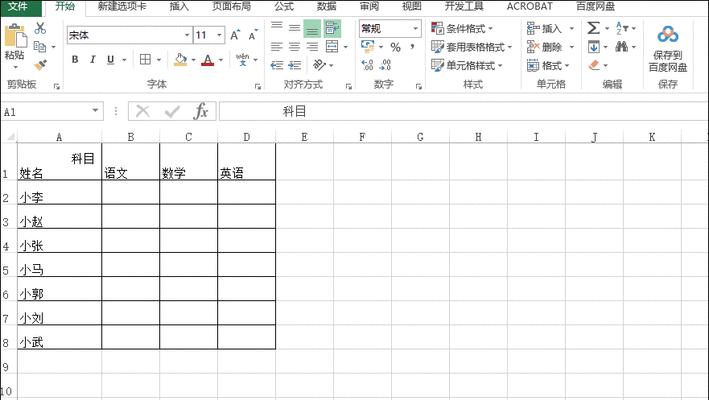The width and height of the screenshot is (709, 400).
Task: Decrease indent in alignment group
Action: [x=277, y=66]
